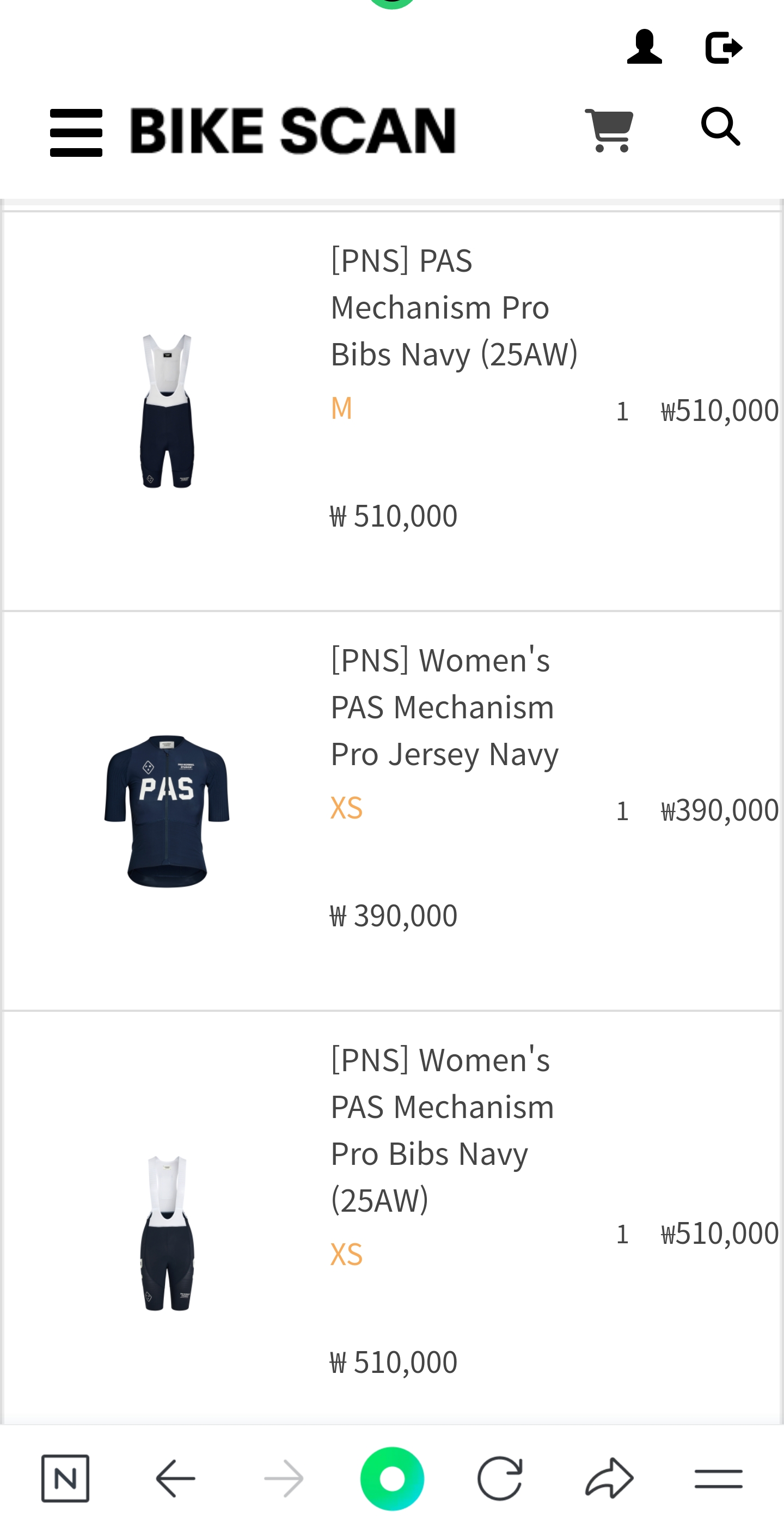Open Women's PAS Mechanism Pro Jersey Navy link
This screenshot has height=1533, width=784.
click(x=444, y=707)
